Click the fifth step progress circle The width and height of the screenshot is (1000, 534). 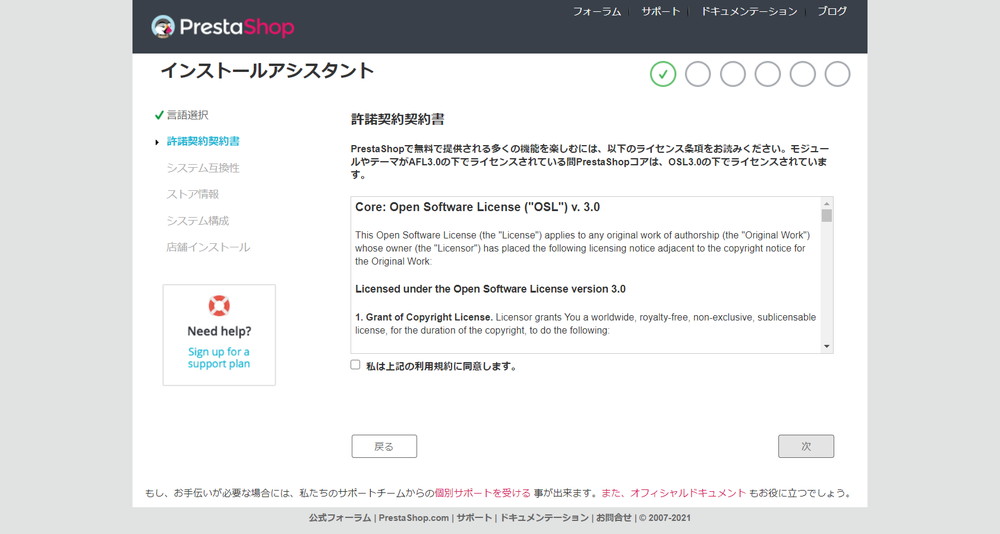tap(802, 74)
